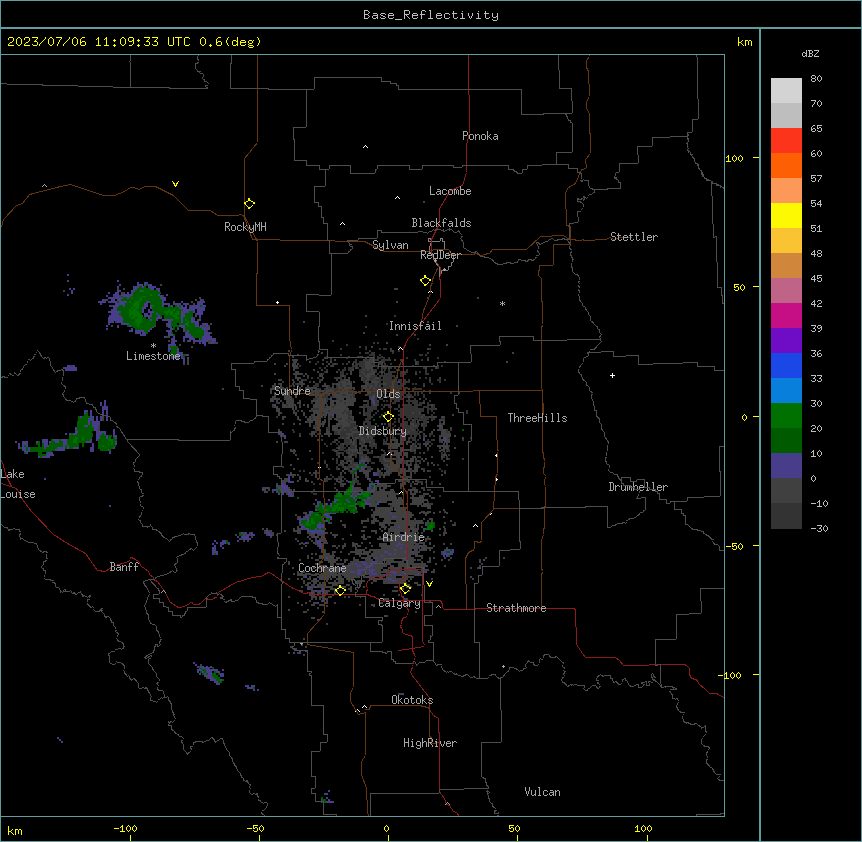Viewport: 862px width, 842px height.
Task: Click the green radar echo above Limestone
Action: (146, 309)
